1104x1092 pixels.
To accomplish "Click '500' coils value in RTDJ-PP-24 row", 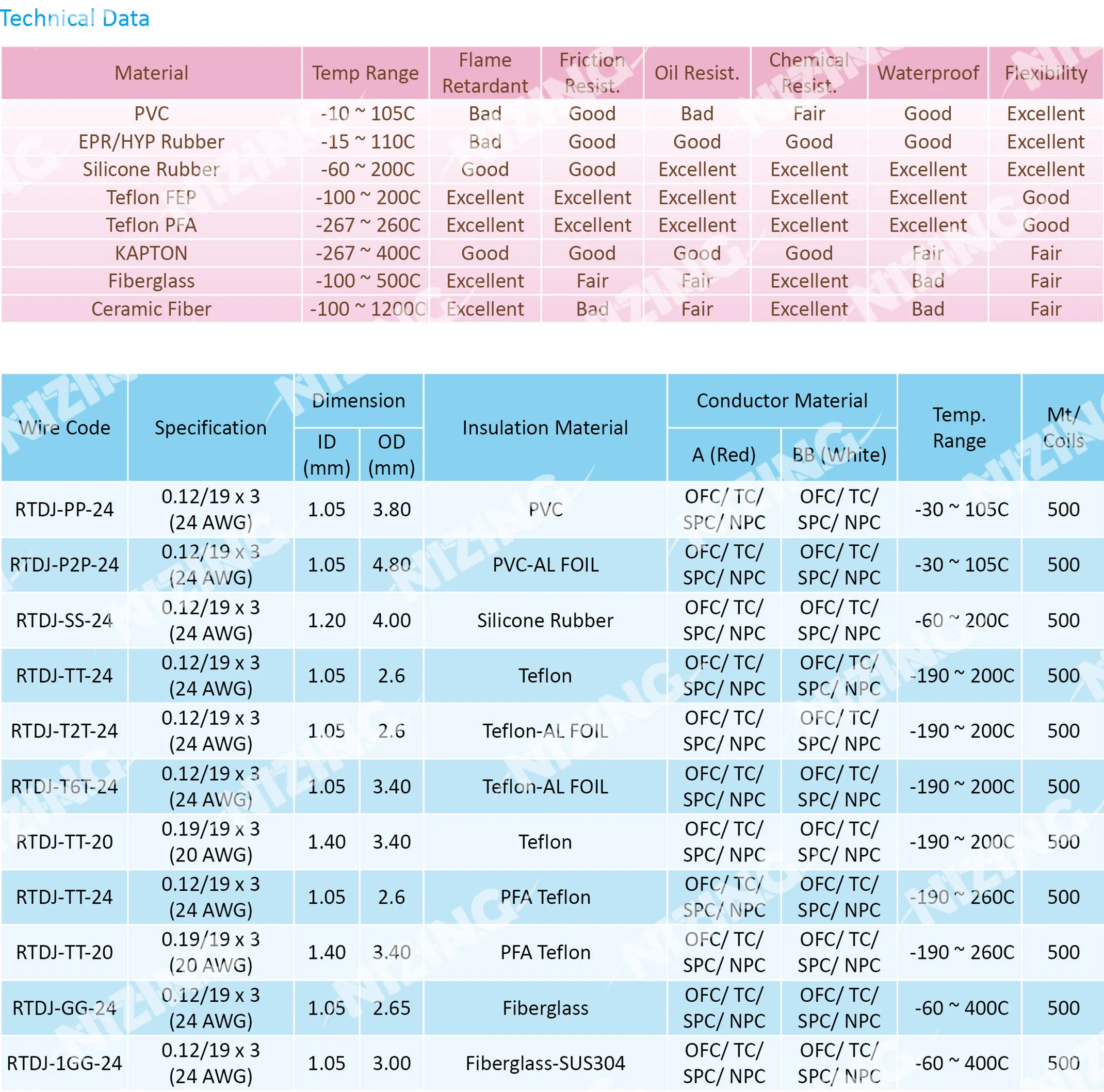I will [x=1063, y=509].
